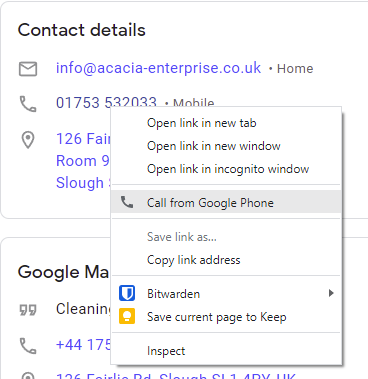Click the Slough address line link
Image resolution: width=368 pixels, height=379 pixels.
(x=83, y=183)
